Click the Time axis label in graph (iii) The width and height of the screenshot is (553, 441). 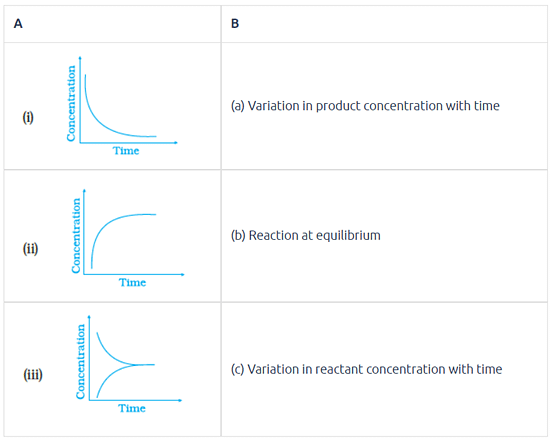[132, 408]
